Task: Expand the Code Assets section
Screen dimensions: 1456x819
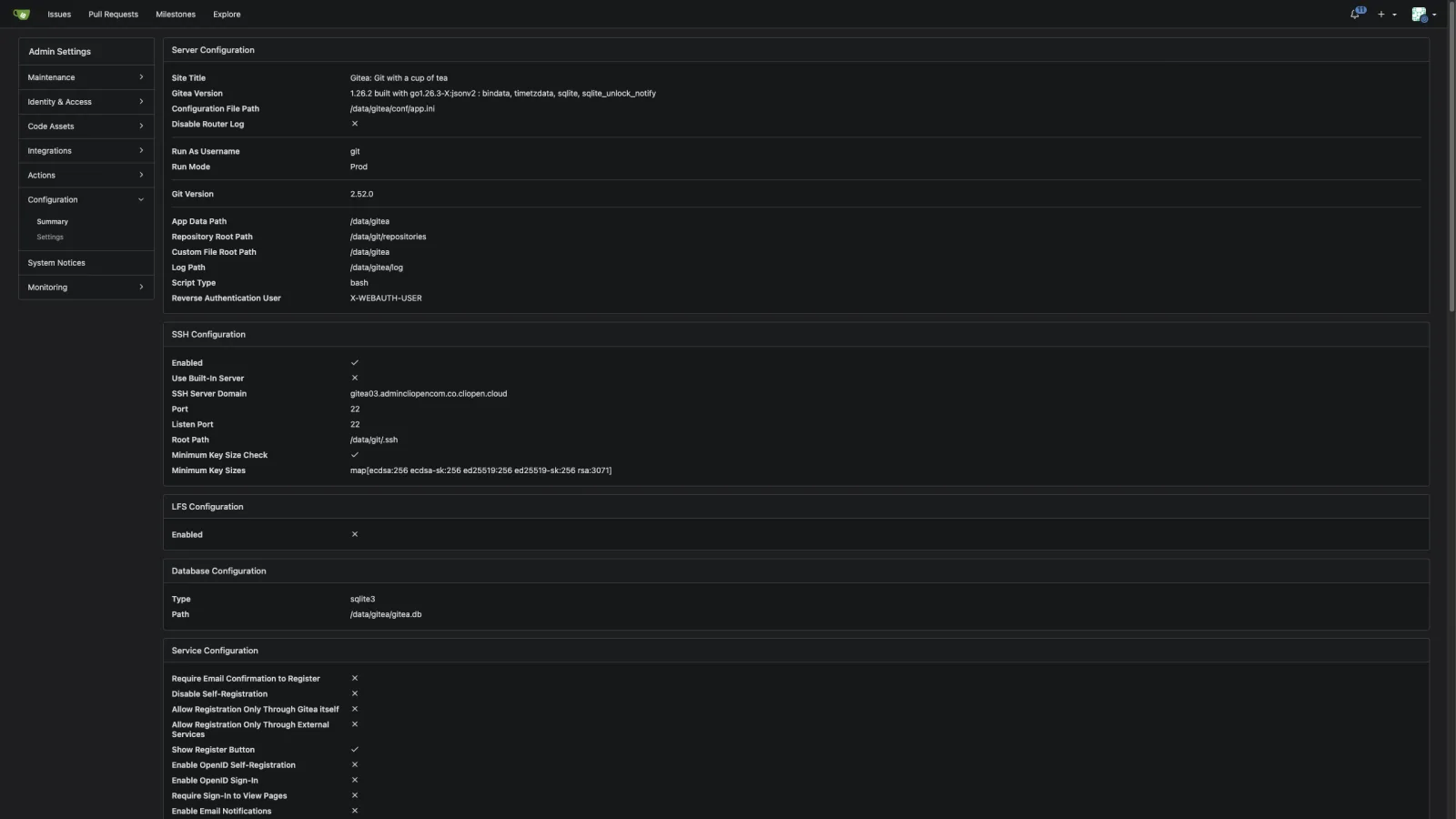Action: (x=86, y=126)
